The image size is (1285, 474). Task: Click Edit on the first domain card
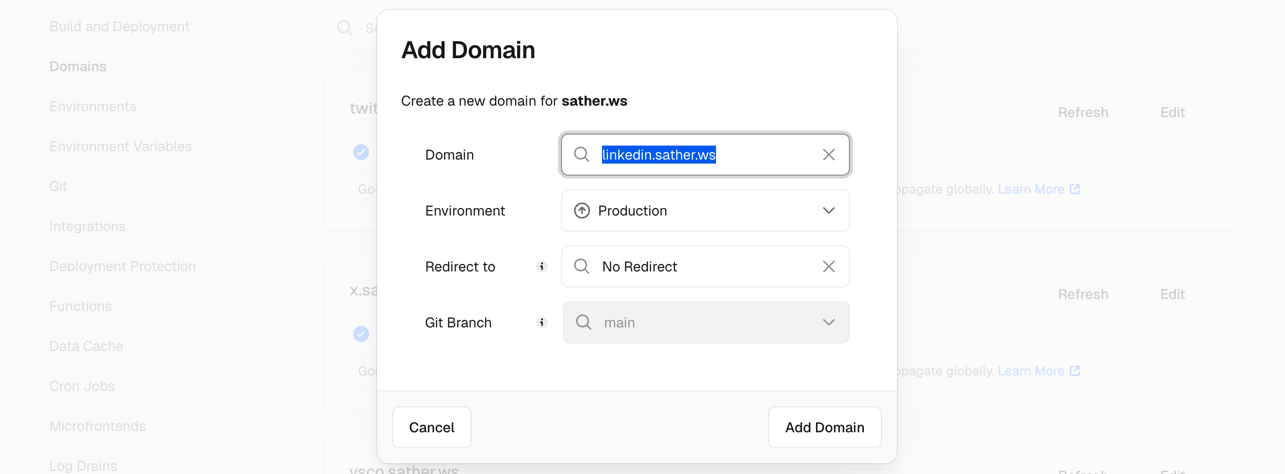point(1172,113)
